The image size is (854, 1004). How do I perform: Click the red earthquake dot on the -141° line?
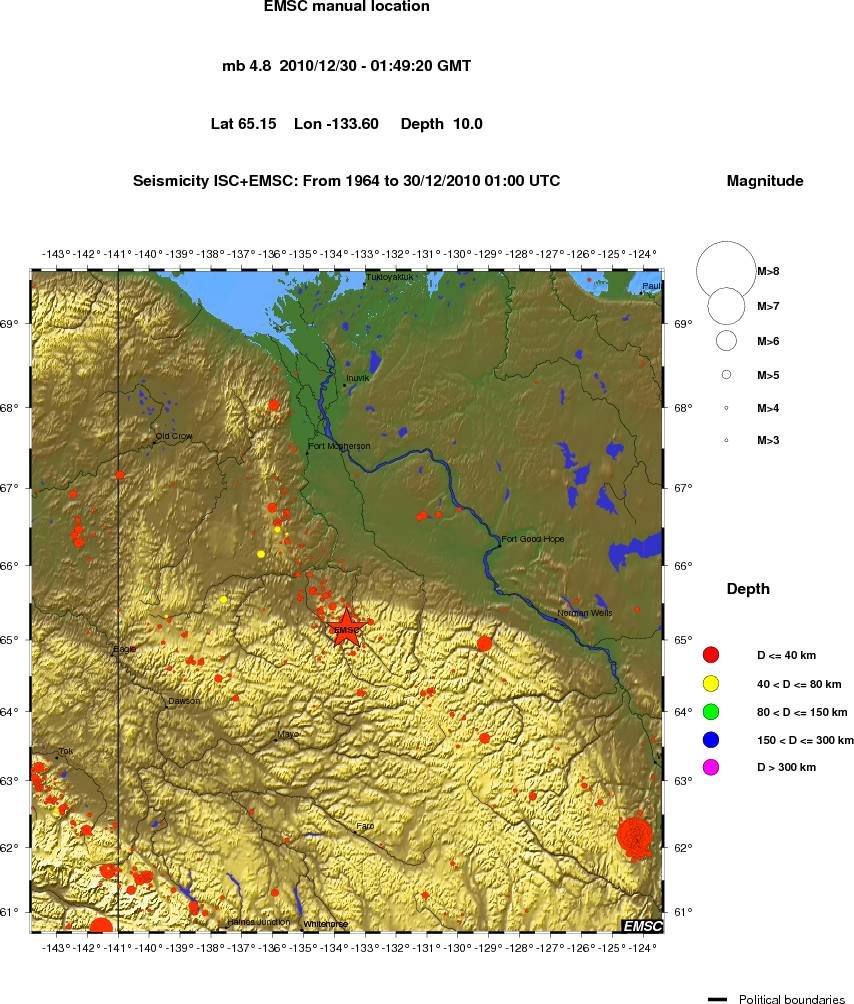[x=120, y=475]
